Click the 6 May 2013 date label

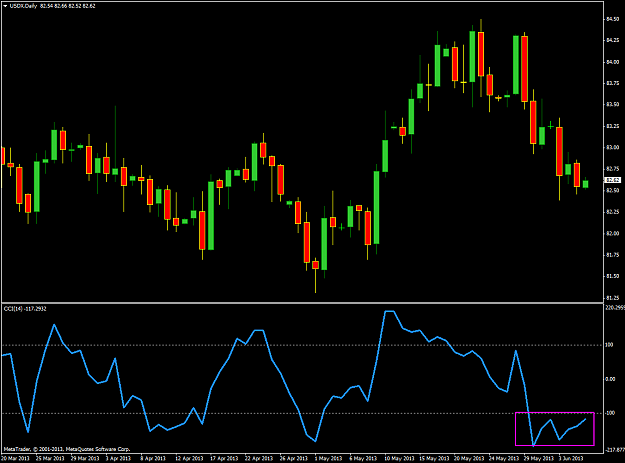[363, 459]
